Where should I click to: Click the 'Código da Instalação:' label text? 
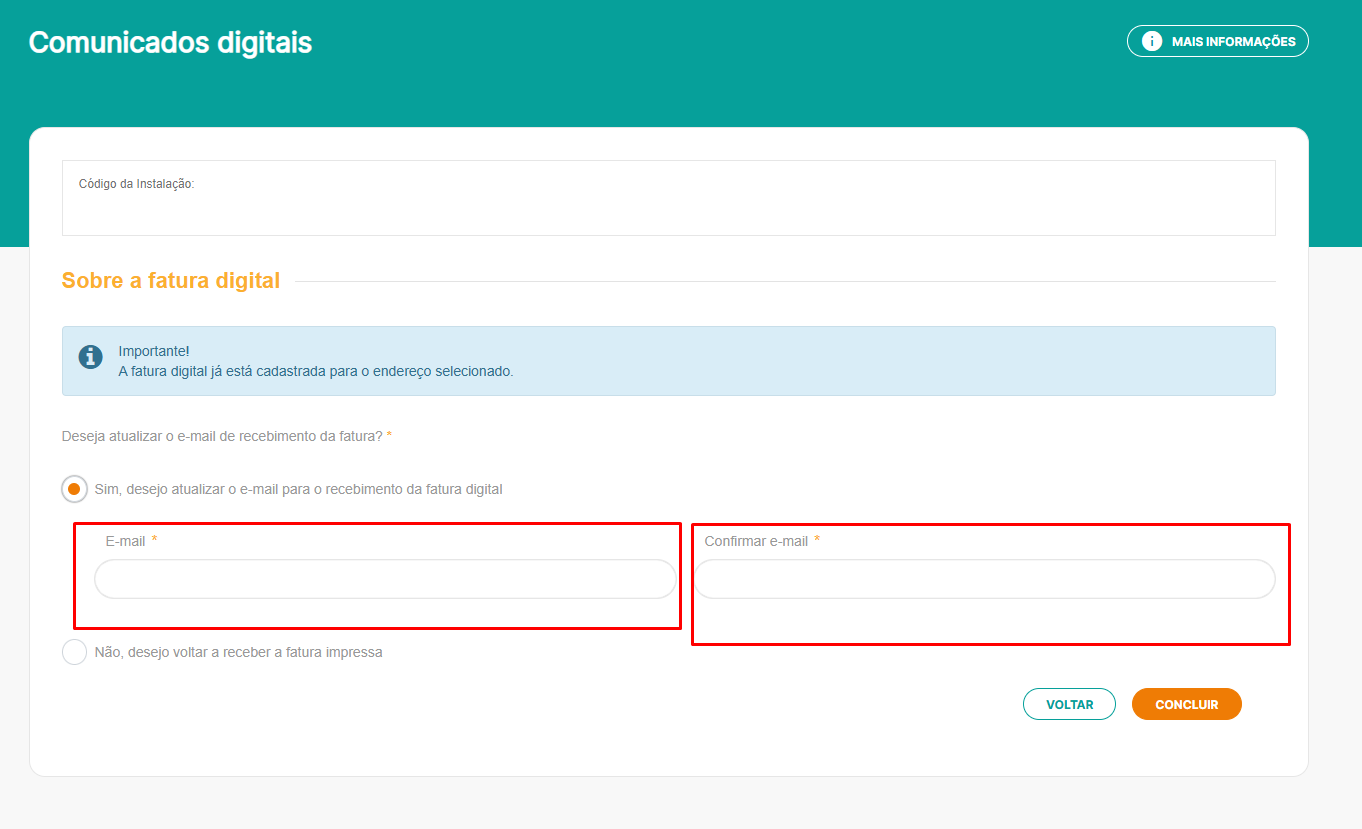(x=136, y=184)
